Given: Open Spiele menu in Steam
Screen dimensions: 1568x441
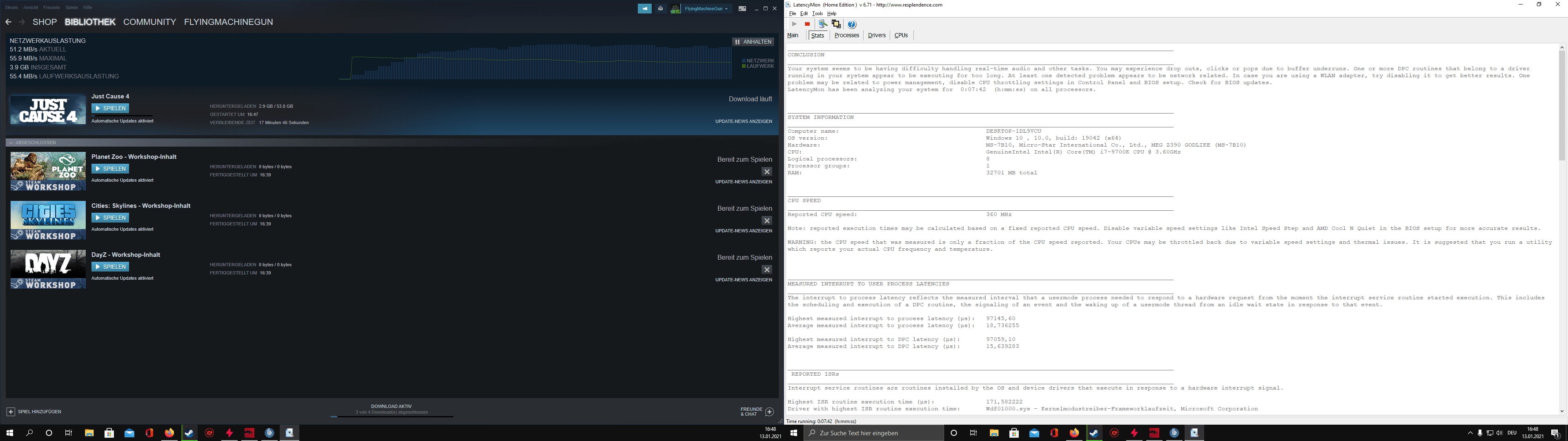Looking at the screenshot, I should [71, 7].
